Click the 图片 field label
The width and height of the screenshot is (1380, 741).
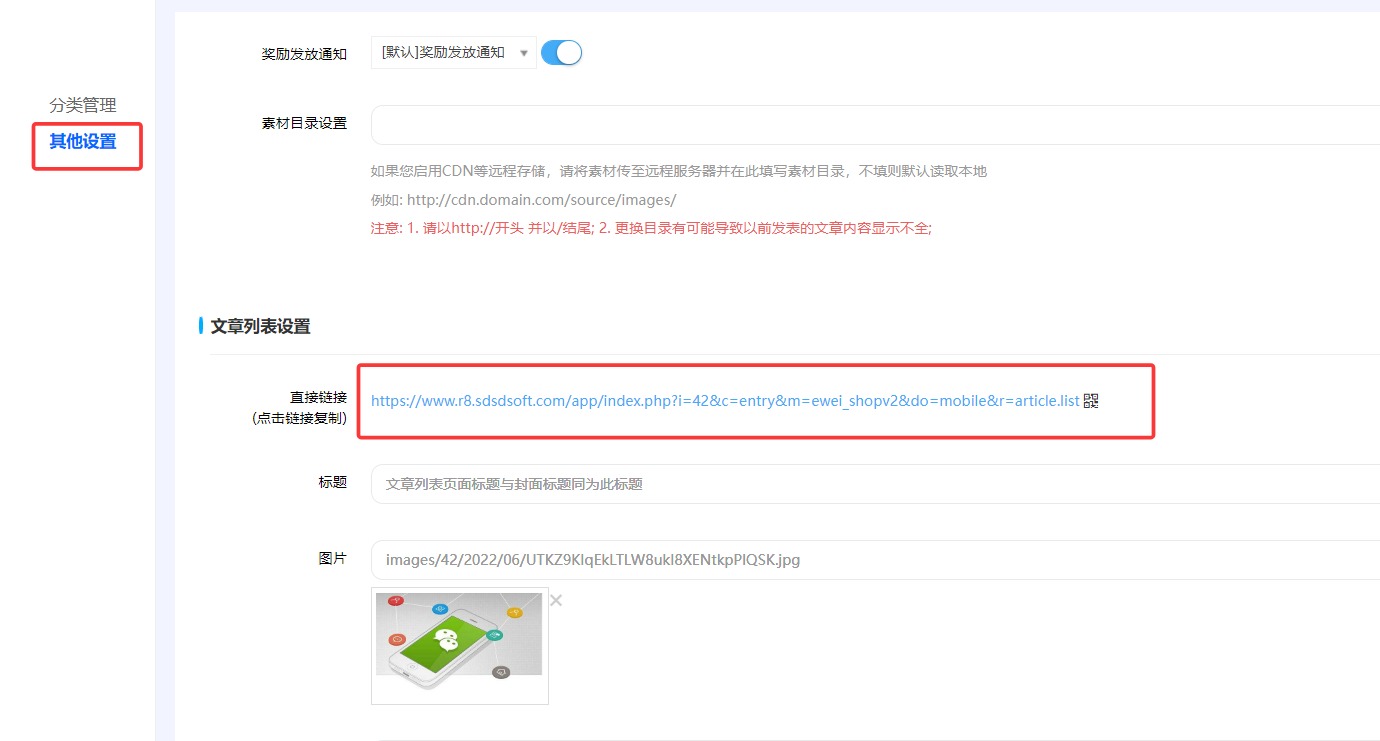[332, 558]
